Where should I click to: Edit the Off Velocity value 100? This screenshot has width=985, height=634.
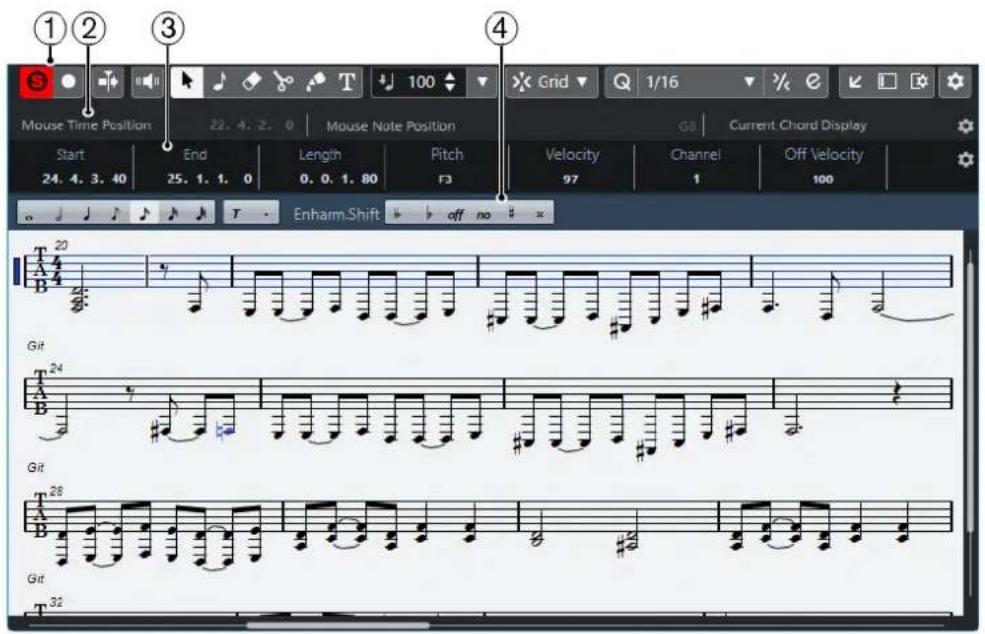click(822, 180)
